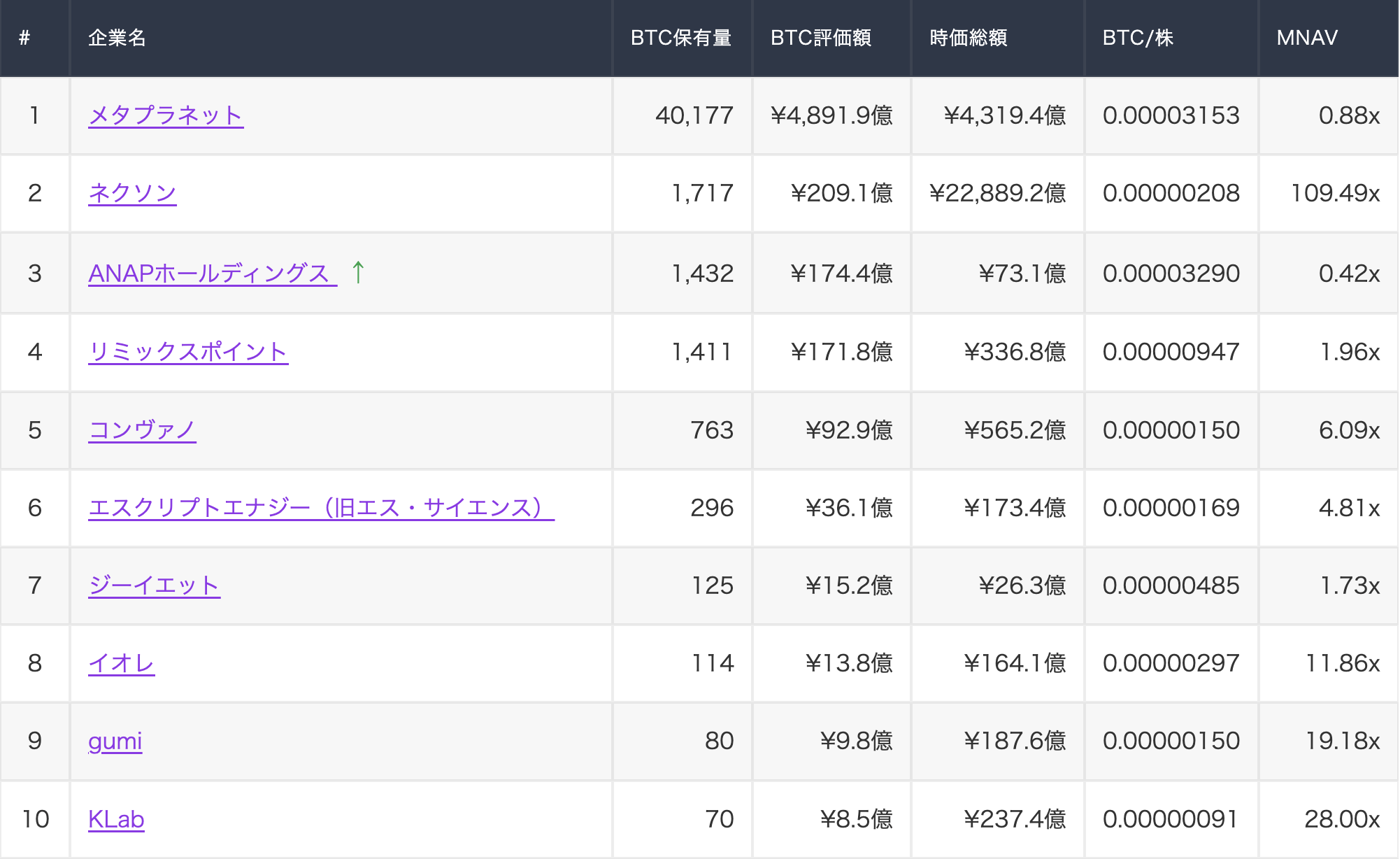Click the BTC評価額 column header

pyautogui.click(x=821, y=38)
